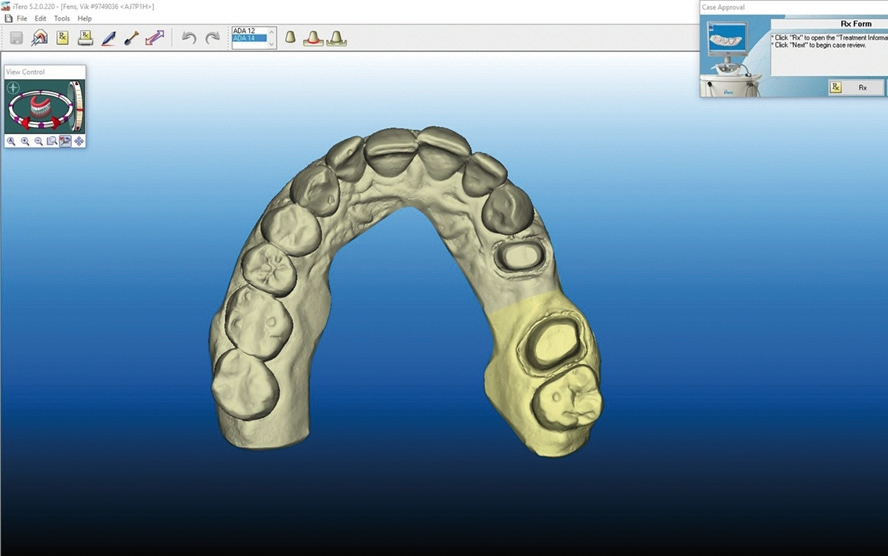Show the die with base model icon
The height and width of the screenshot is (556, 888).
tap(336, 39)
